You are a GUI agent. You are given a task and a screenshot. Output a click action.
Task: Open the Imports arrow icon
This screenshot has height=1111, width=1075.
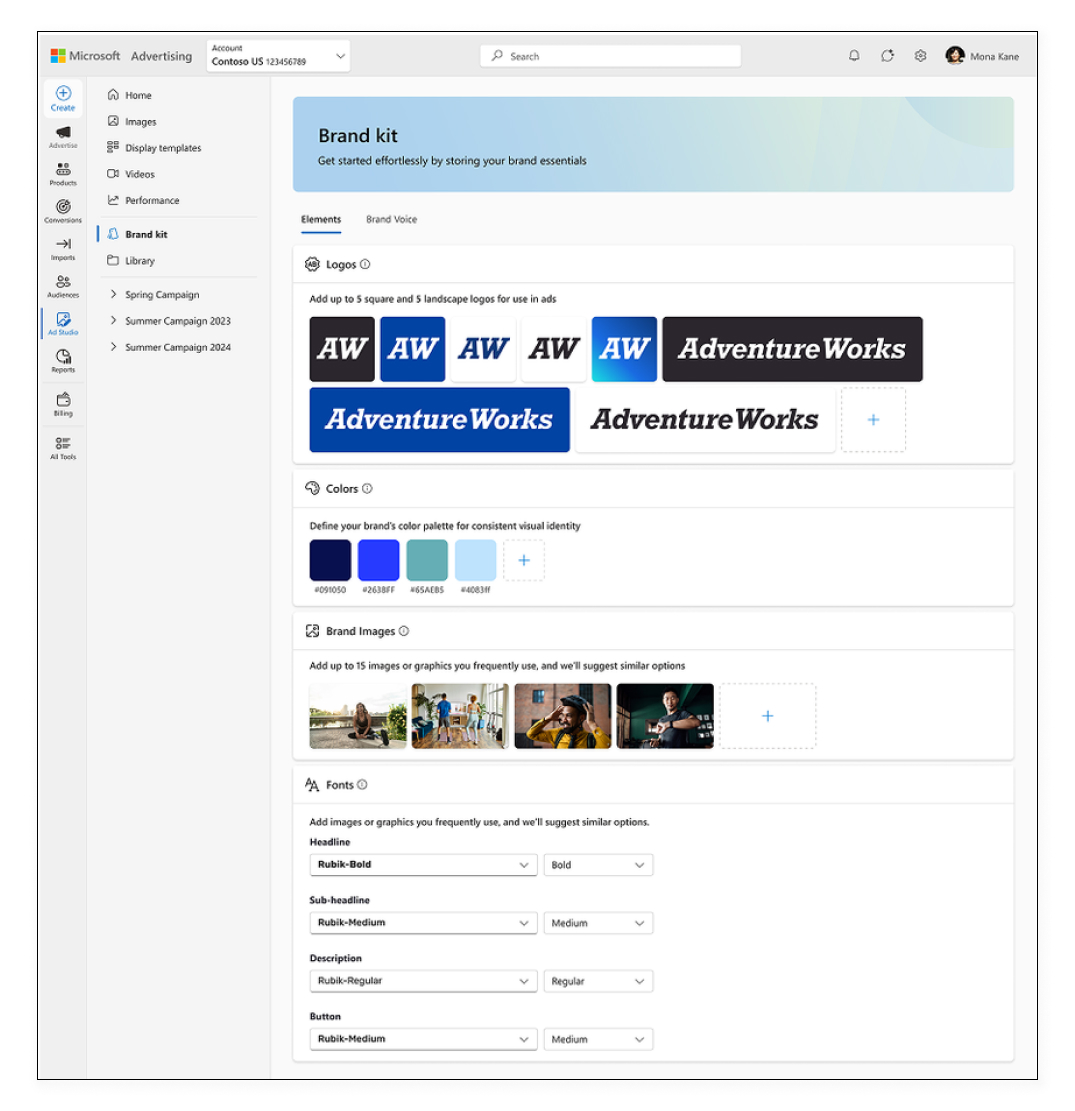tap(63, 249)
